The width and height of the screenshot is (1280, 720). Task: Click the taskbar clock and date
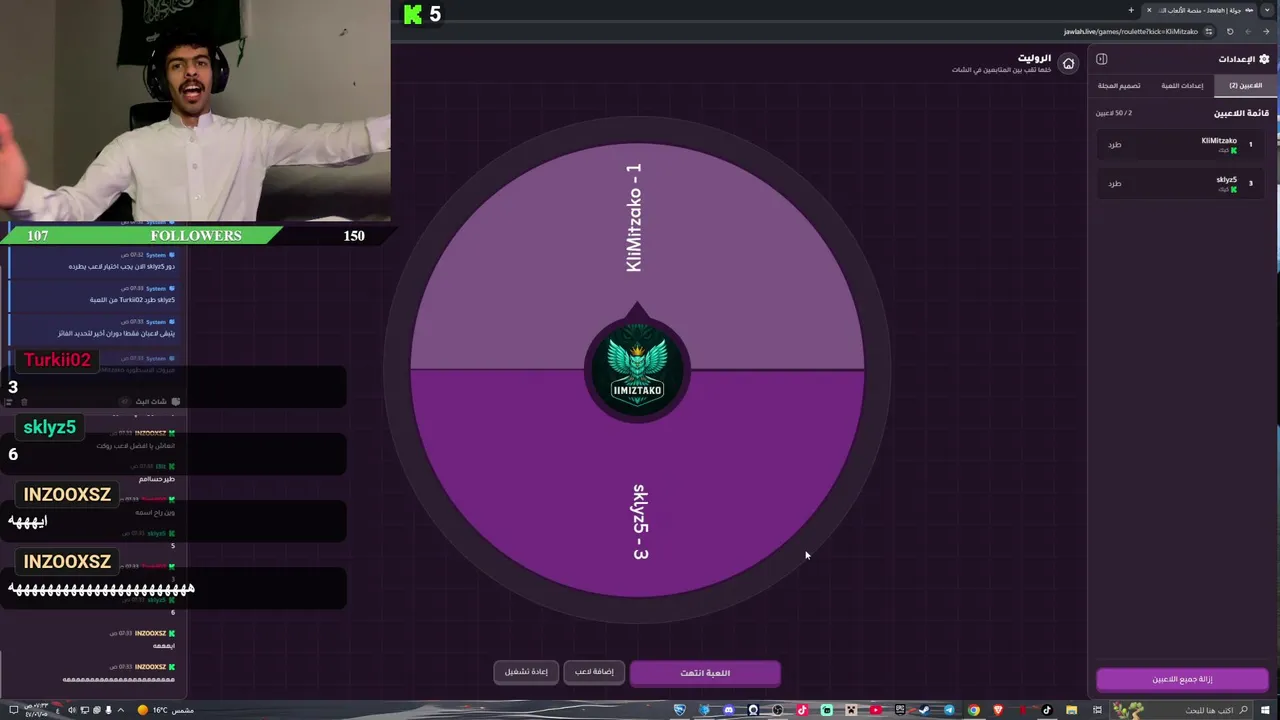pyautogui.click(x=36, y=710)
